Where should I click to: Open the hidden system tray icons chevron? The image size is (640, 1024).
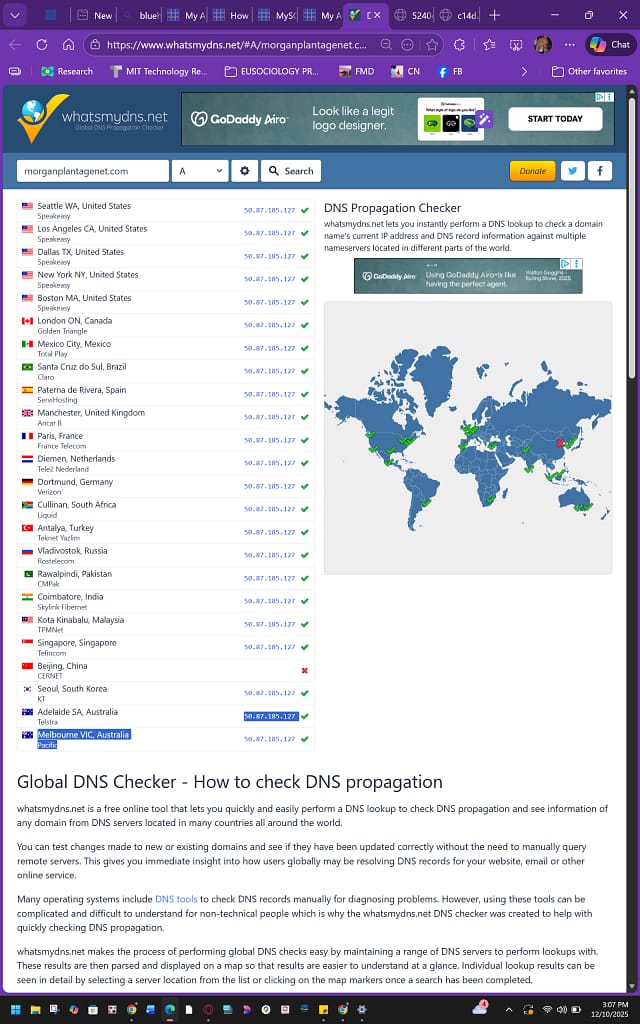tap(507, 1010)
